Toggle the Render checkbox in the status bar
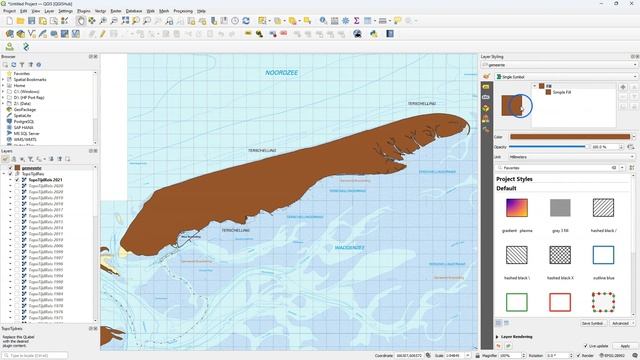The height and width of the screenshot is (360, 640). point(579,356)
